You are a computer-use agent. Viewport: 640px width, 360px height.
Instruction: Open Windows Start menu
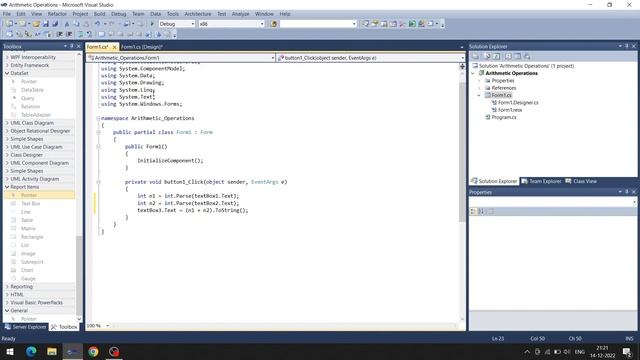pos(9,352)
